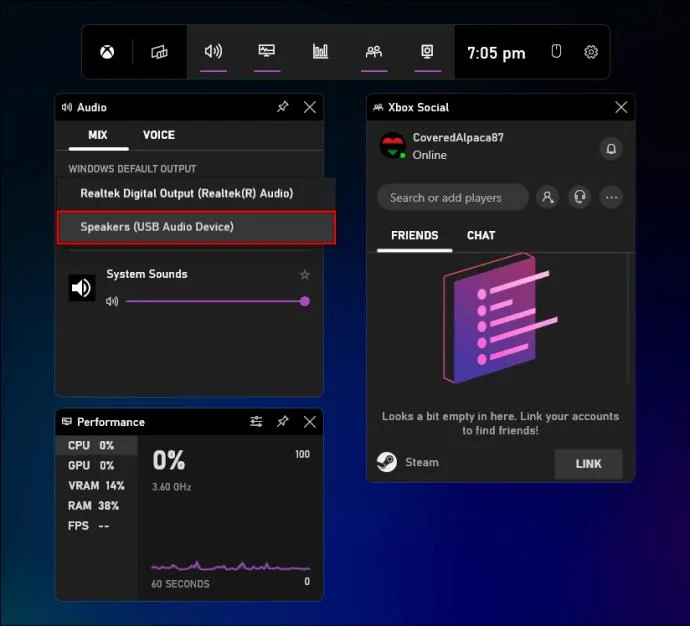Favorite System Sounds with star icon

click(305, 275)
